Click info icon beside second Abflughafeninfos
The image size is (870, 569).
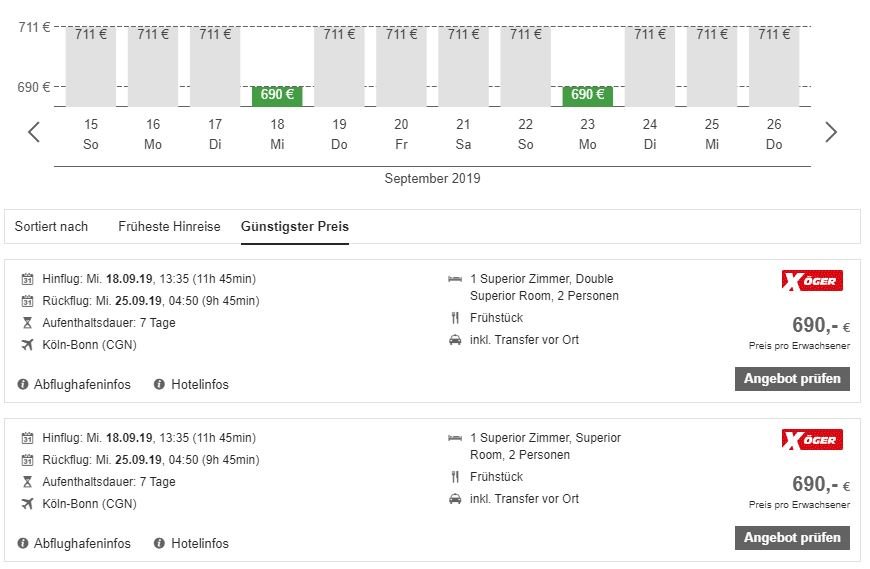pyautogui.click(x=23, y=544)
